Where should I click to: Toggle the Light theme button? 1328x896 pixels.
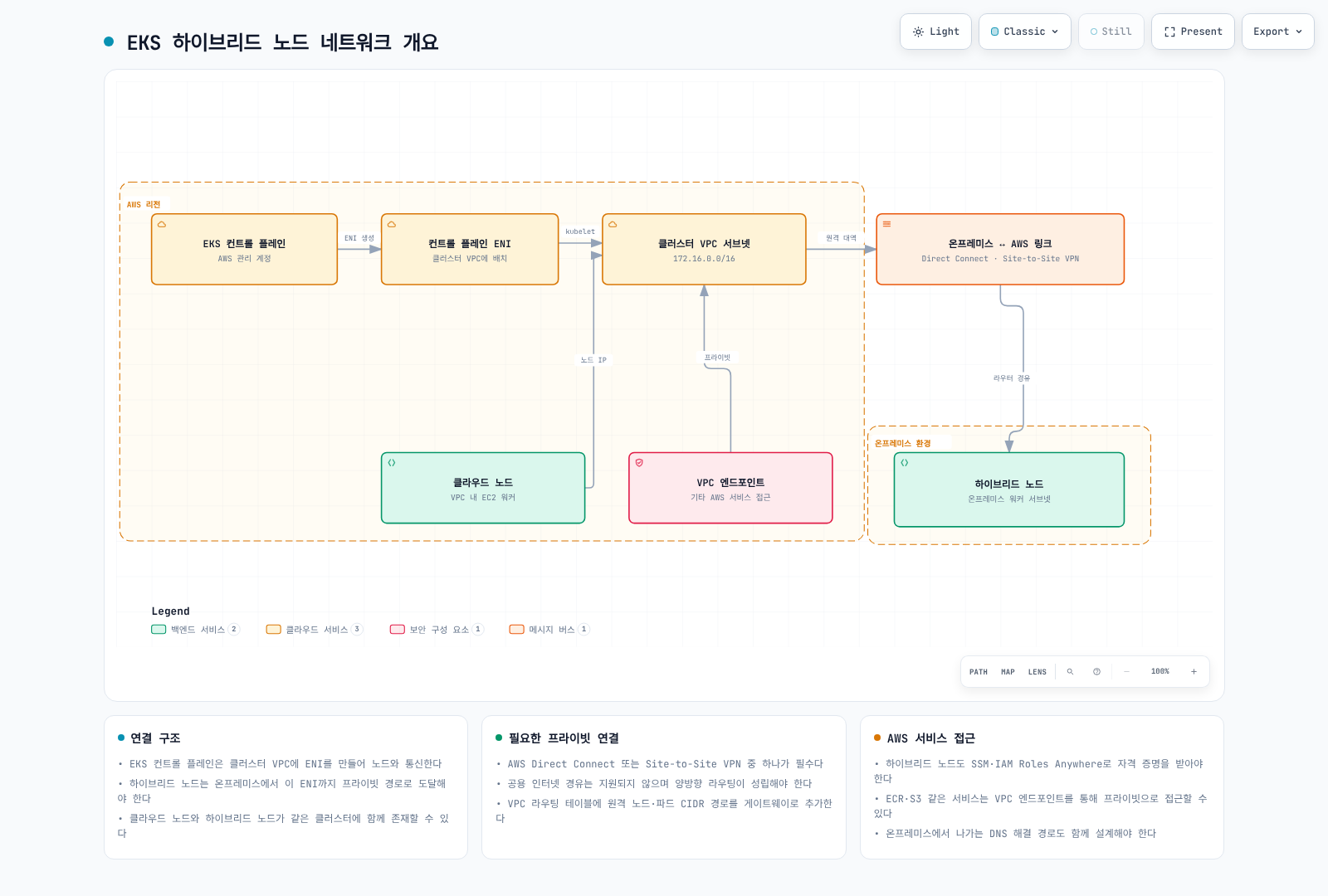click(x=935, y=32)
